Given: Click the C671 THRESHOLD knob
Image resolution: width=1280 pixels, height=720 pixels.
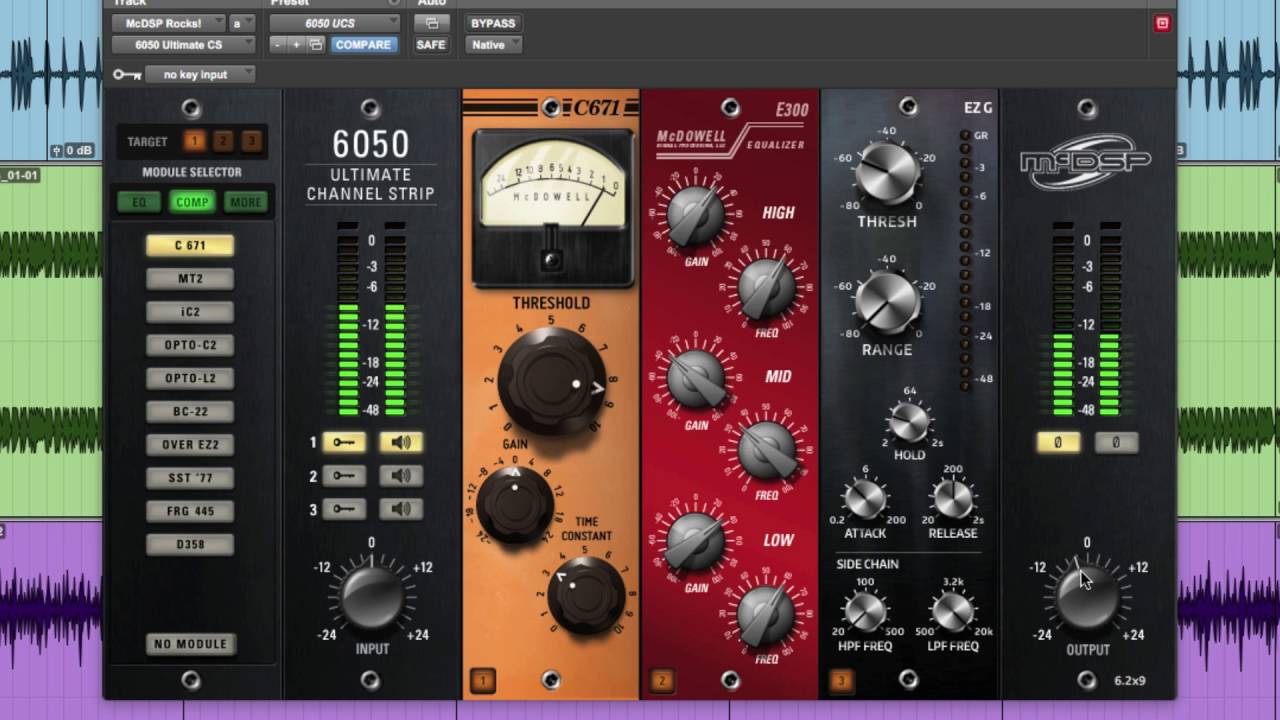Looking at the screenshot, I should coord(551,380).
